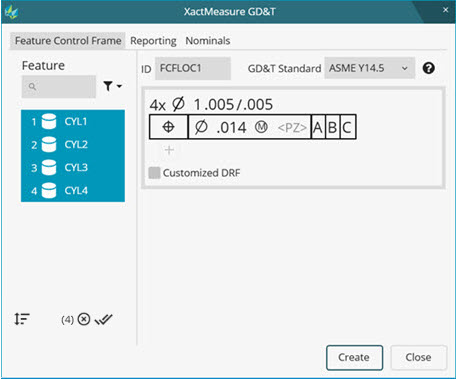Click the sort order icon
Viewport: 456px width, 379px height.
pos(22,319)
